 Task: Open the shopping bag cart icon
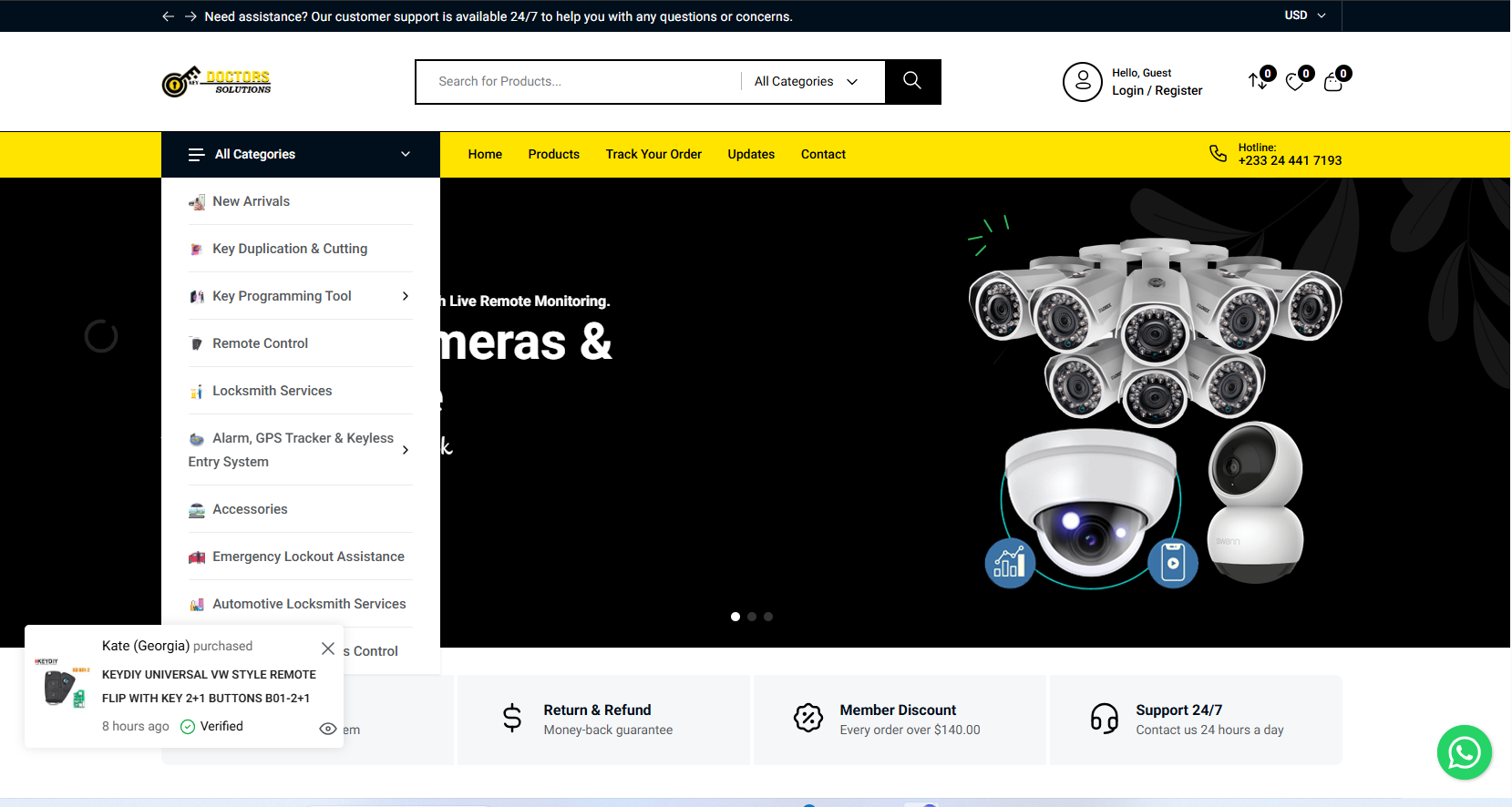1332,82
